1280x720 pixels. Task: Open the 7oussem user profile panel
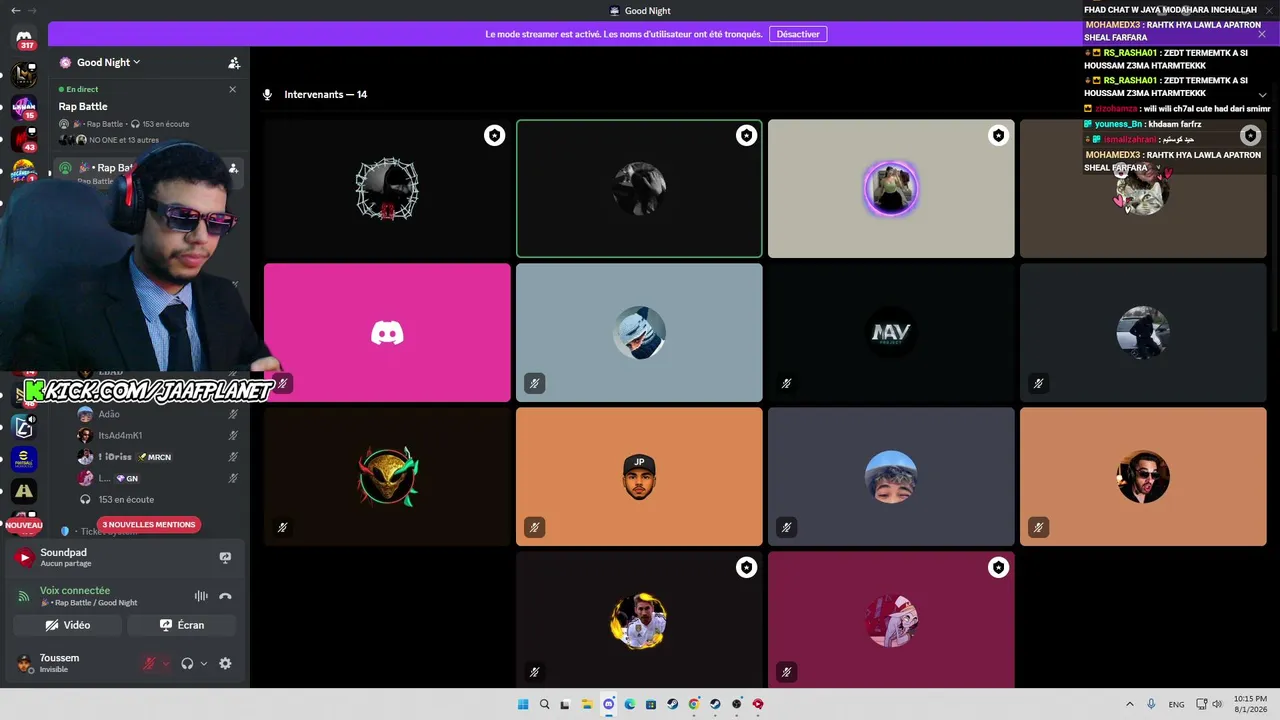[x=60, y=663]
